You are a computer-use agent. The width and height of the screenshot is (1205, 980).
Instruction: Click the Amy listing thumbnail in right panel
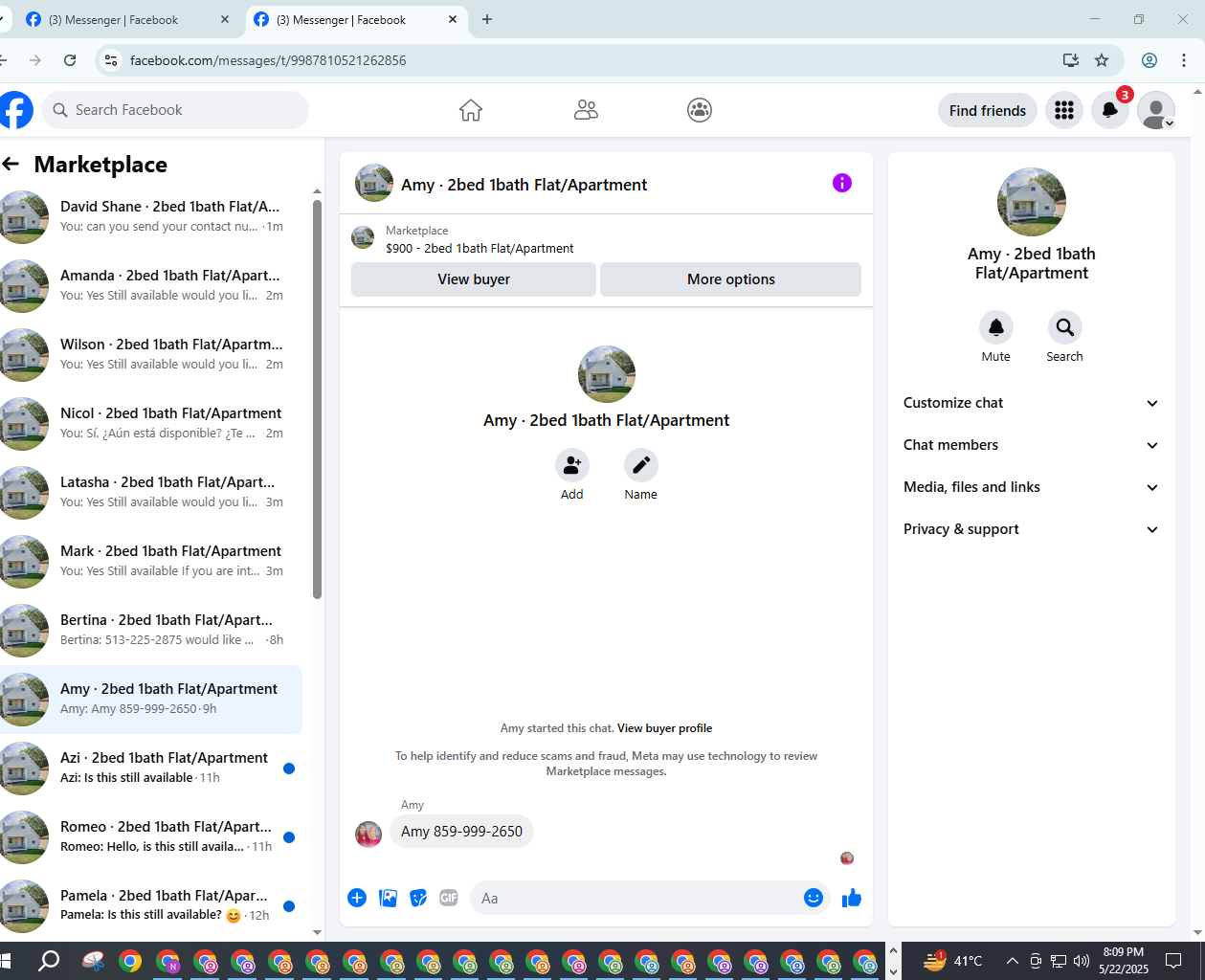click(1031, 202)
